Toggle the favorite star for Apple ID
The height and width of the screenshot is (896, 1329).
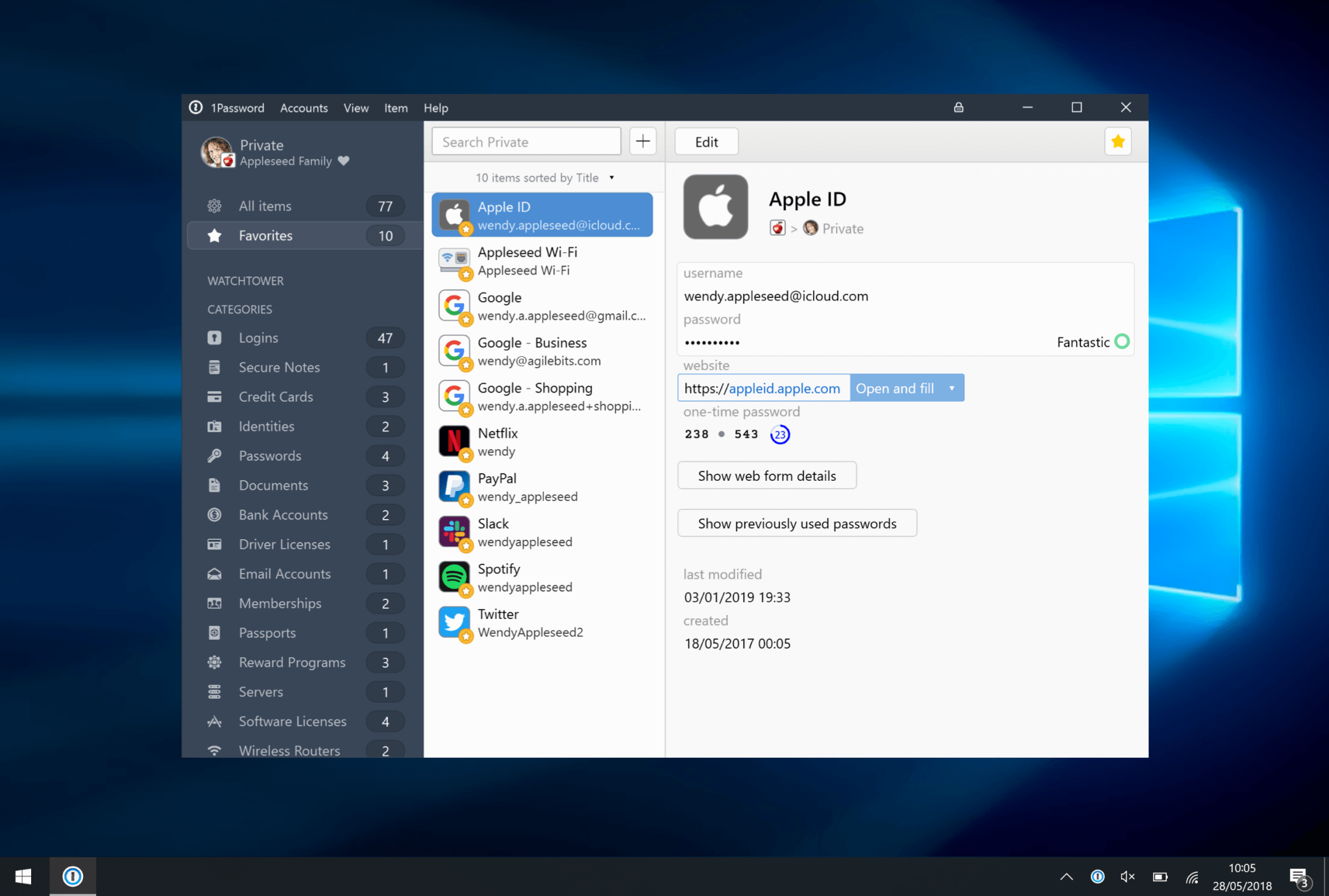click(x=1117, y=141)
